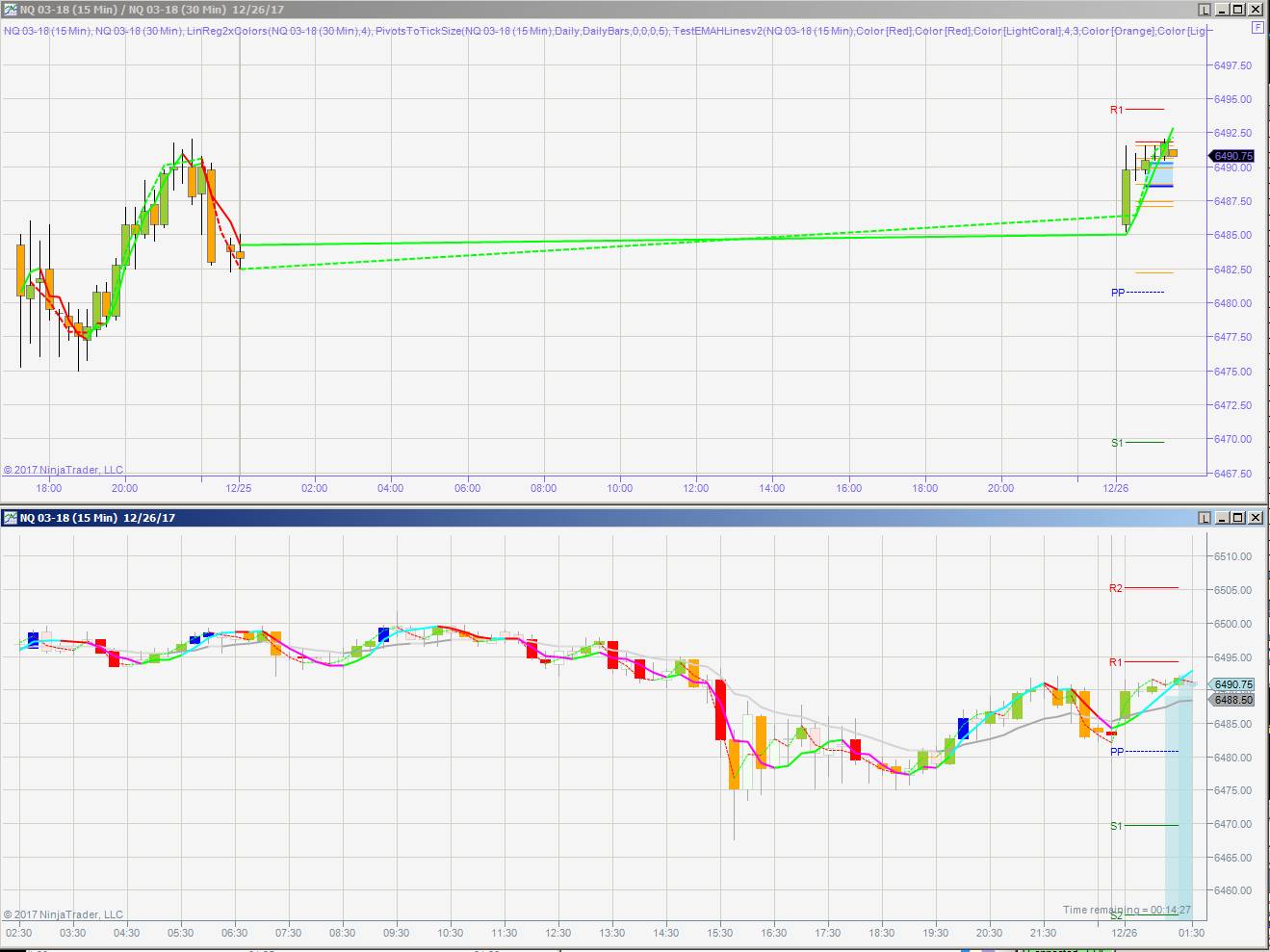
Task: Click the 6510.00 price label on lower chart
Action: pyautogui.click(x=1233, y=556)
